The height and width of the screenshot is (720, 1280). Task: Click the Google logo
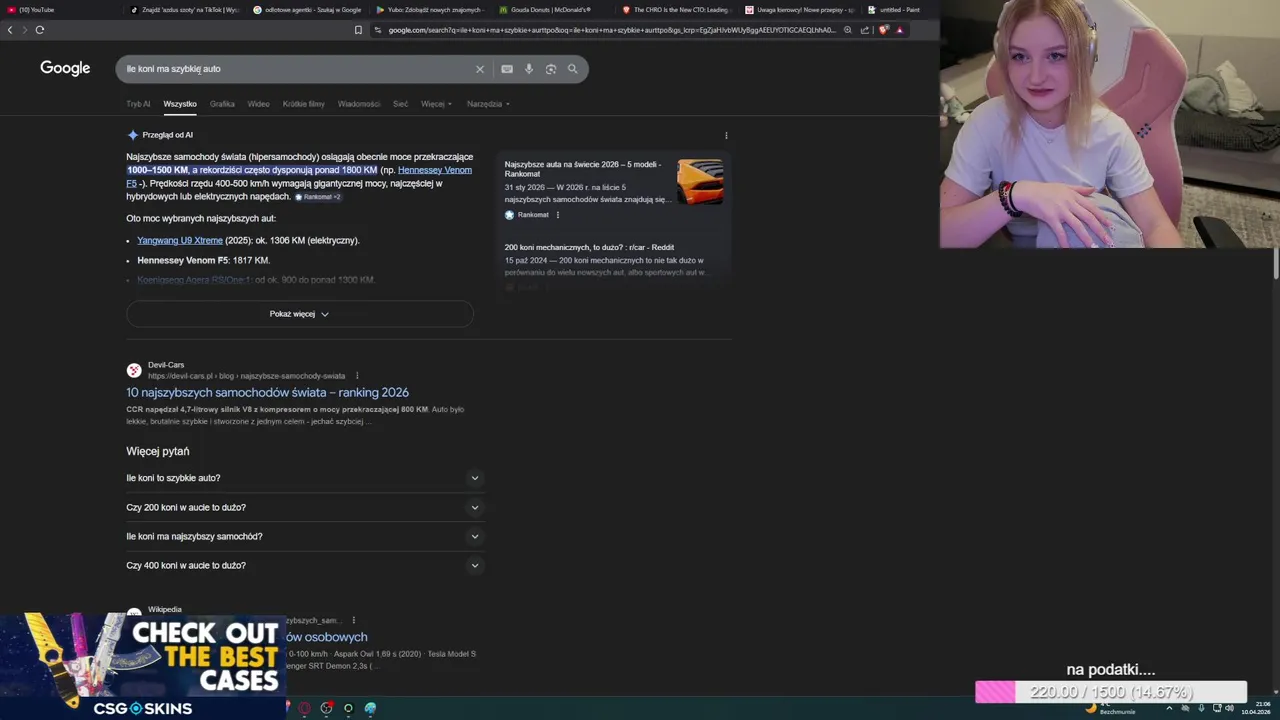coord(65,68)
